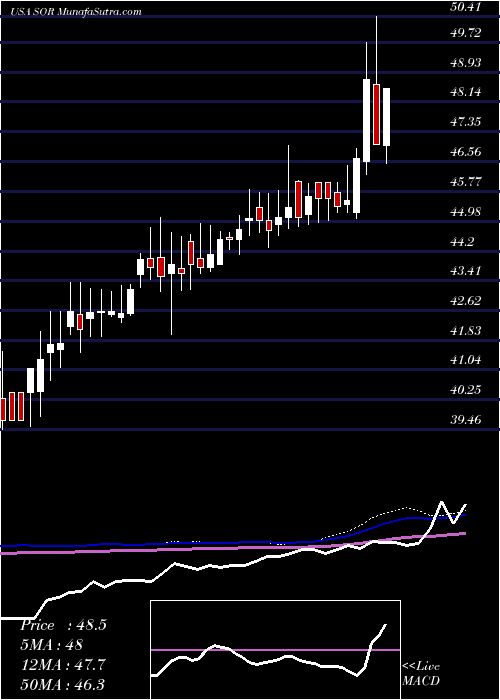Select the 44.2 price axis label
Screen dimensions: 500x700
(462, 242)
